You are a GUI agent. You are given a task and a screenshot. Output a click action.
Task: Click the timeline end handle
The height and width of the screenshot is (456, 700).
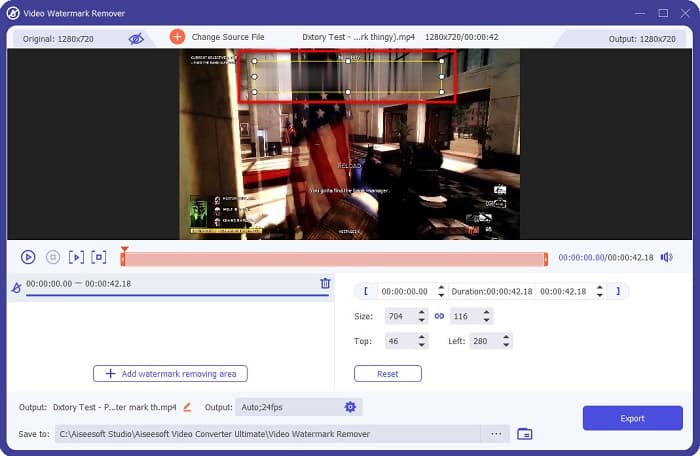pos(546,259)
